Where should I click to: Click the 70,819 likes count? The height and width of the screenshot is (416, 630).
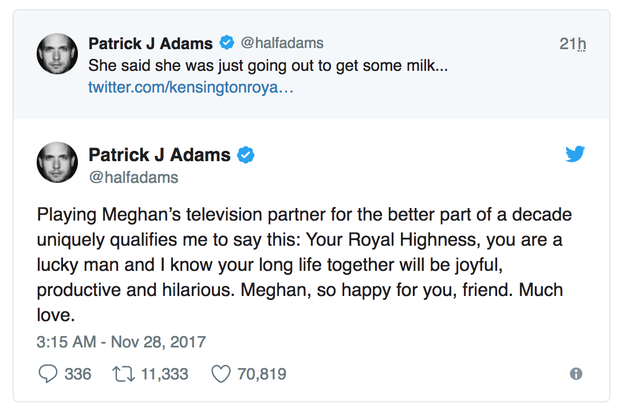[261, 374]
